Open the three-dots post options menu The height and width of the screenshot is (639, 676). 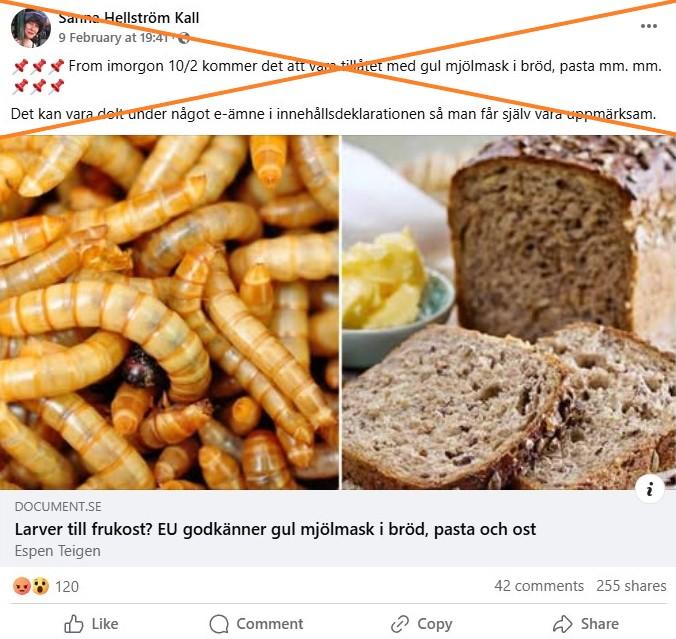click(648, 26)
